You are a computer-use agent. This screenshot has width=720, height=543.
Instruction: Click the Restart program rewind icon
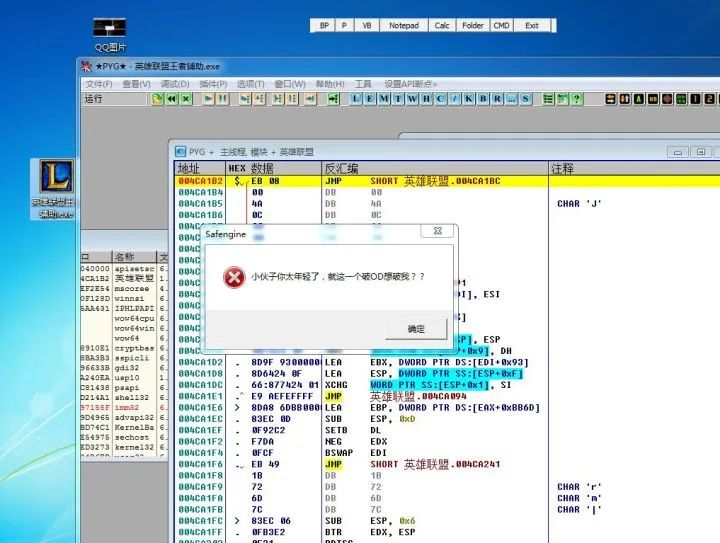tap(172, 99)
